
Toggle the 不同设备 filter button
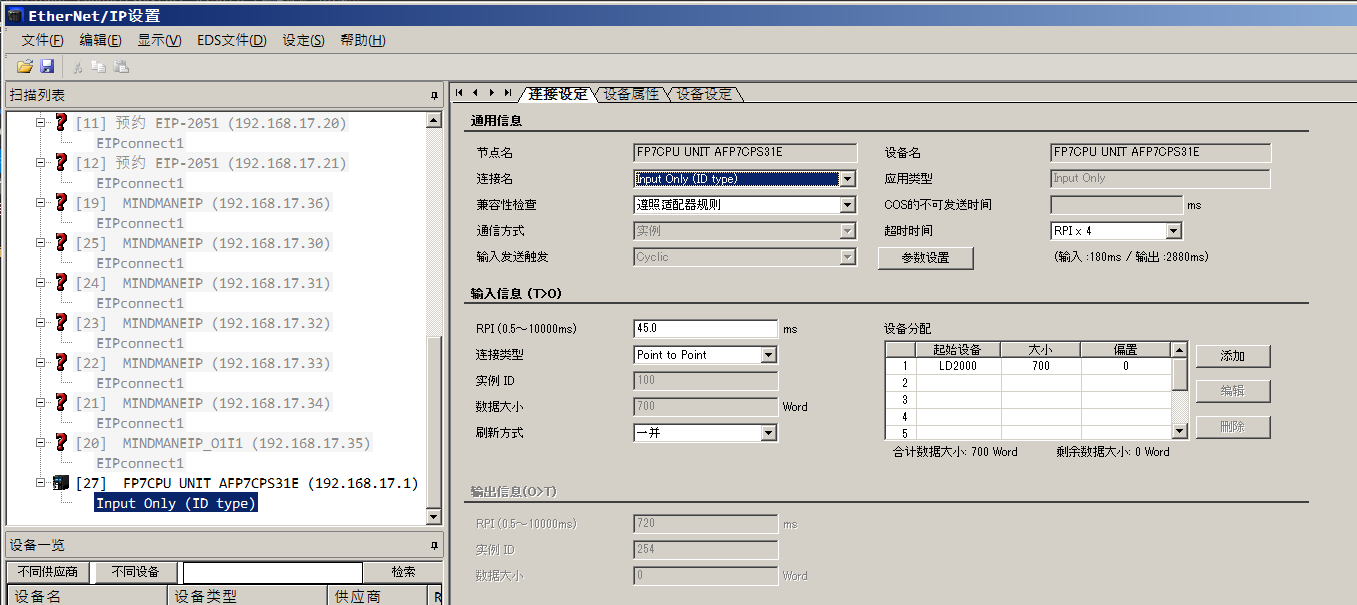pyautogui.click(x=135, y=572)
